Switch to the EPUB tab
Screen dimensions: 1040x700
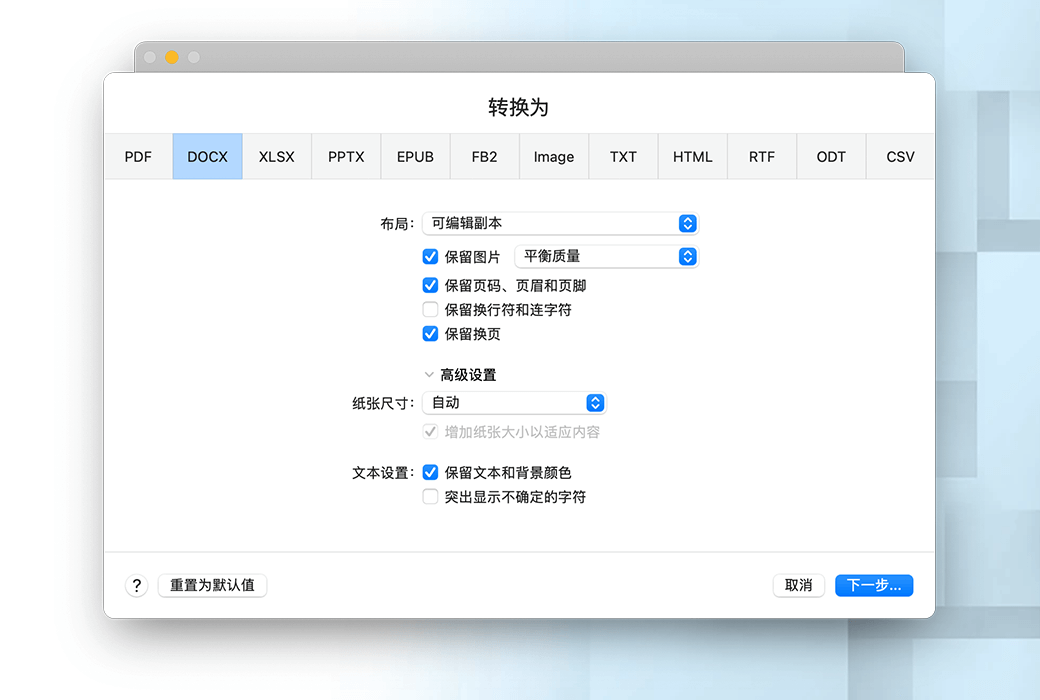[415, 157]
